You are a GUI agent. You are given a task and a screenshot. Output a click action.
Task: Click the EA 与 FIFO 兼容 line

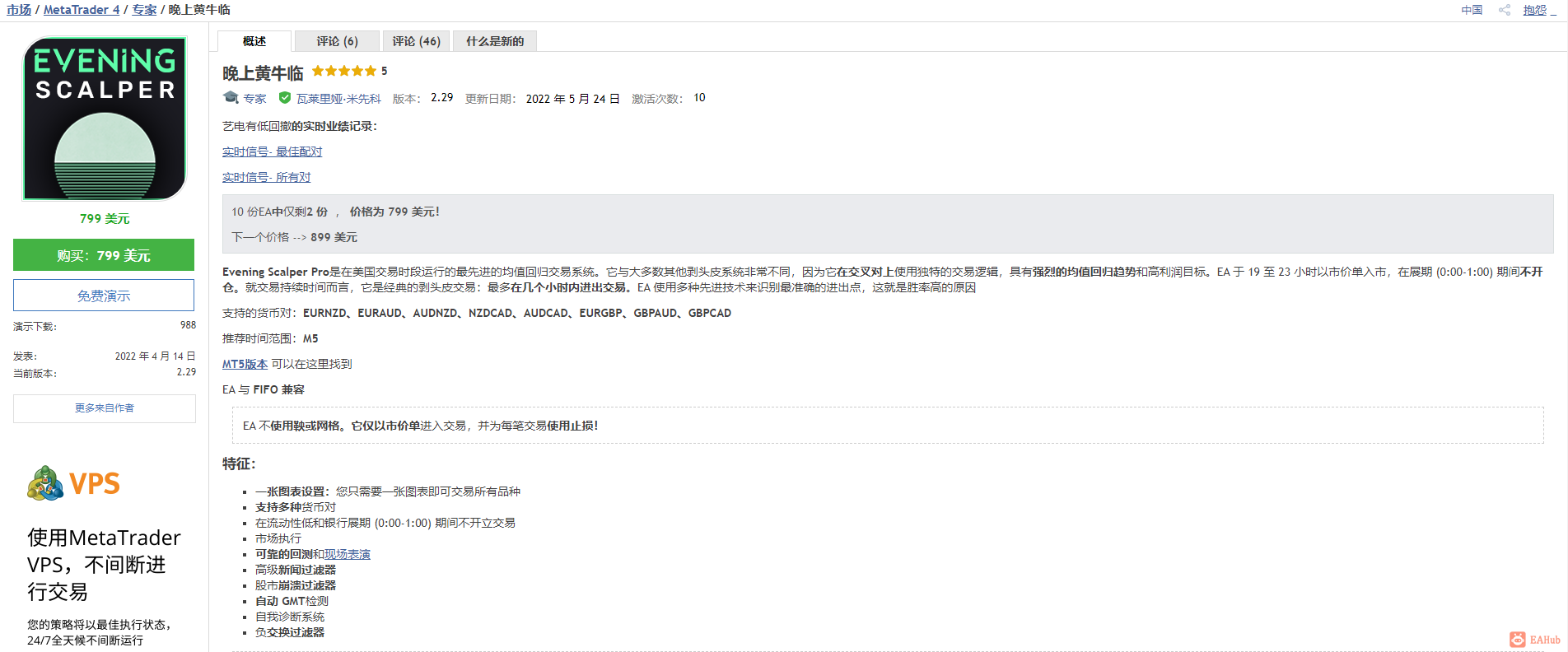click(x=264, y=389)
